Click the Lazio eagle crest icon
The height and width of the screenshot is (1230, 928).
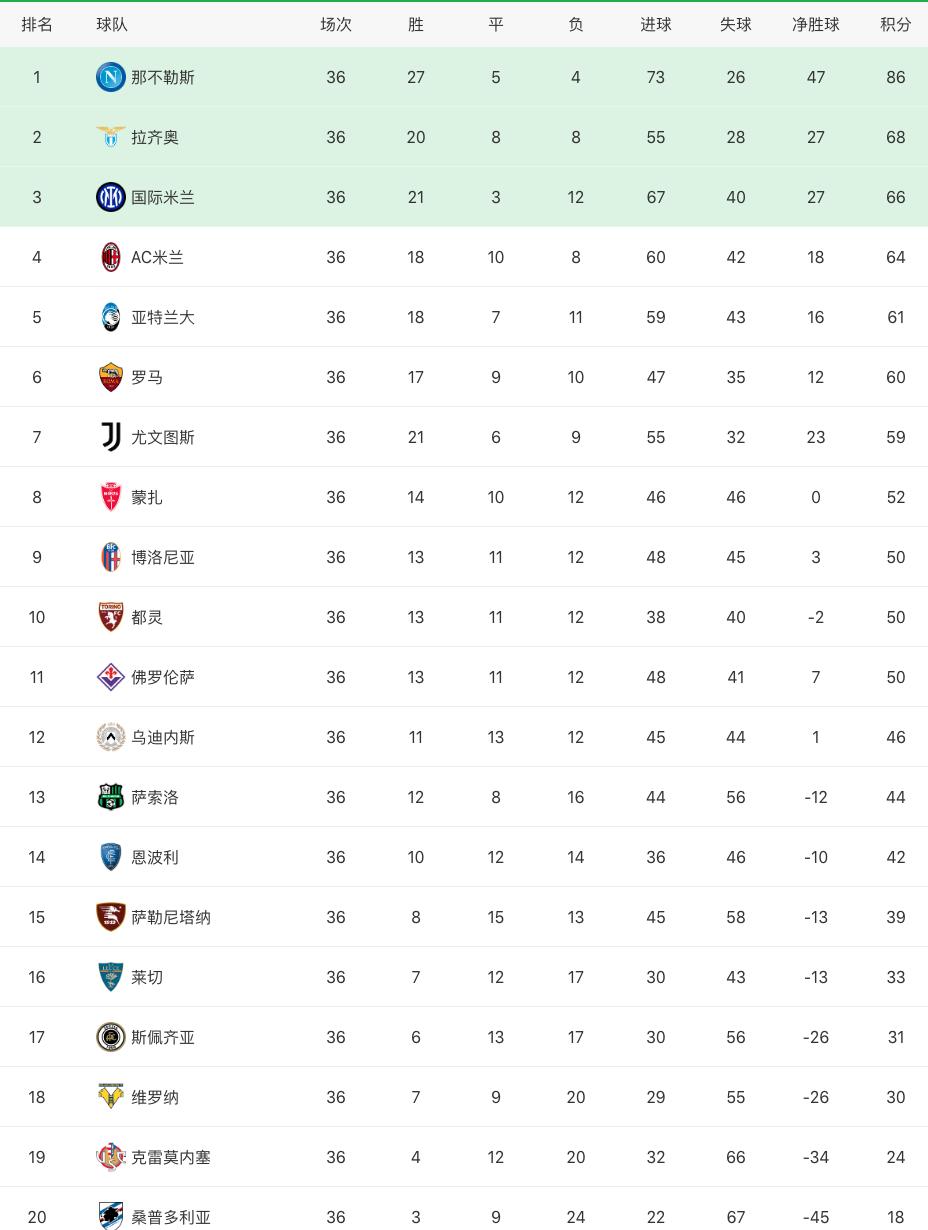point(110,137)
